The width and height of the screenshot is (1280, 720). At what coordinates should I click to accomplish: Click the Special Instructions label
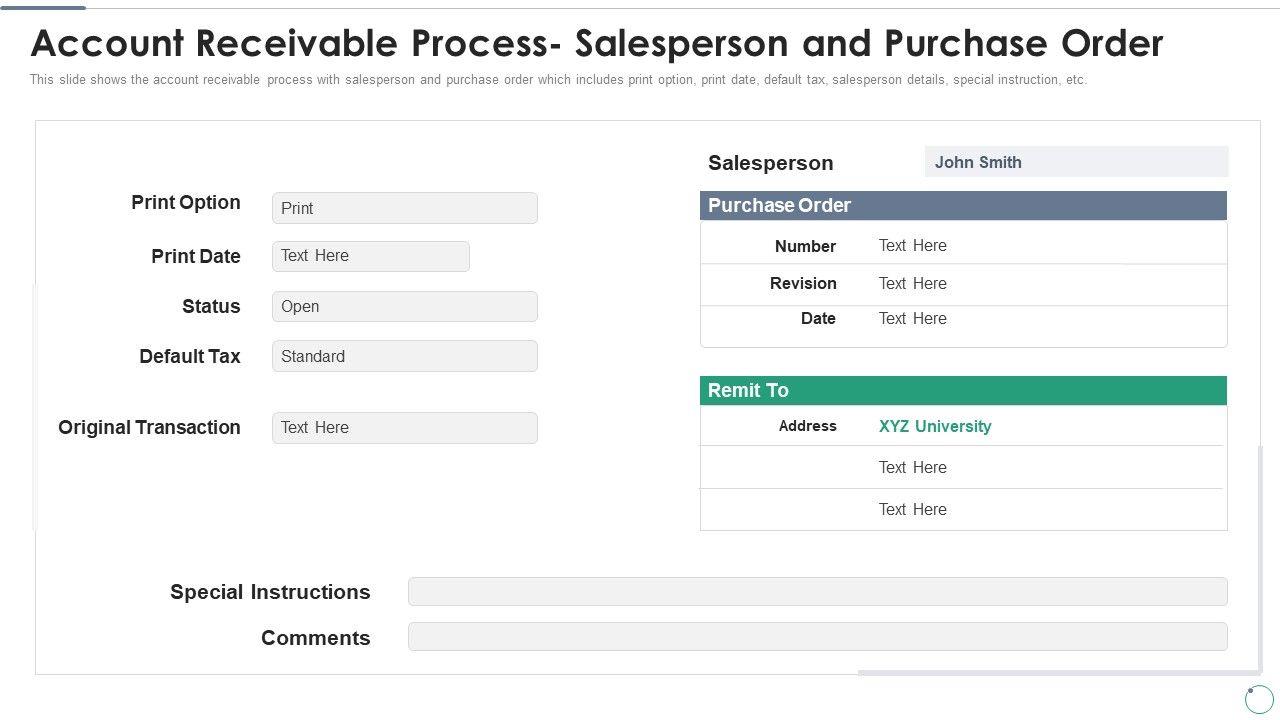pyautogui.click(x=270, y=592)
